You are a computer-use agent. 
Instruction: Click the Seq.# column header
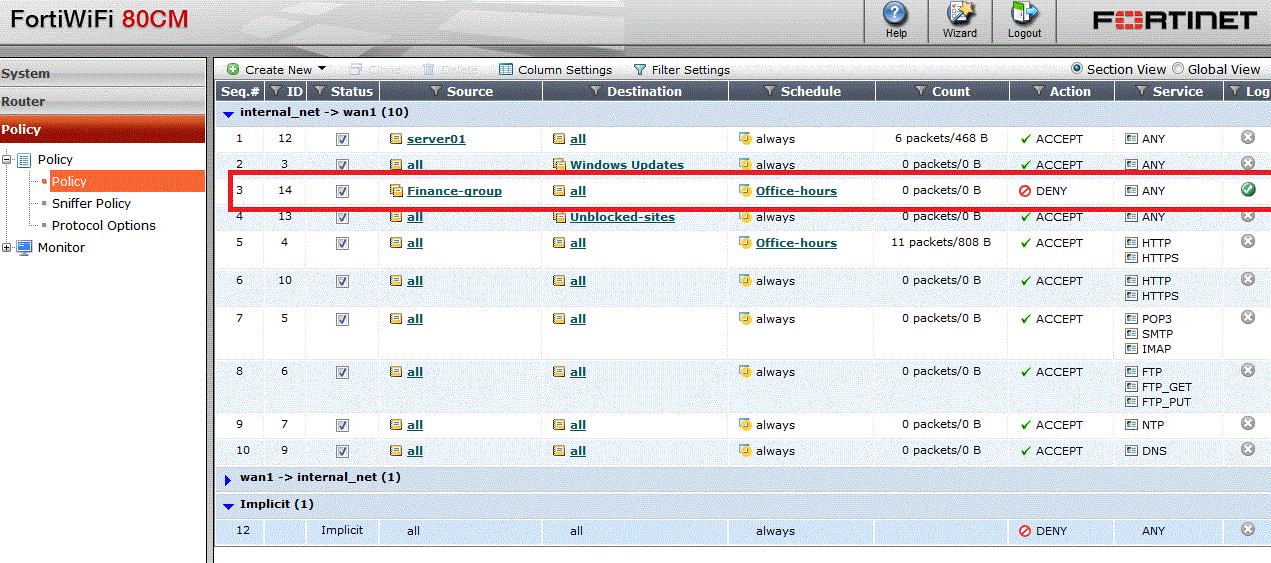point(238,91)
